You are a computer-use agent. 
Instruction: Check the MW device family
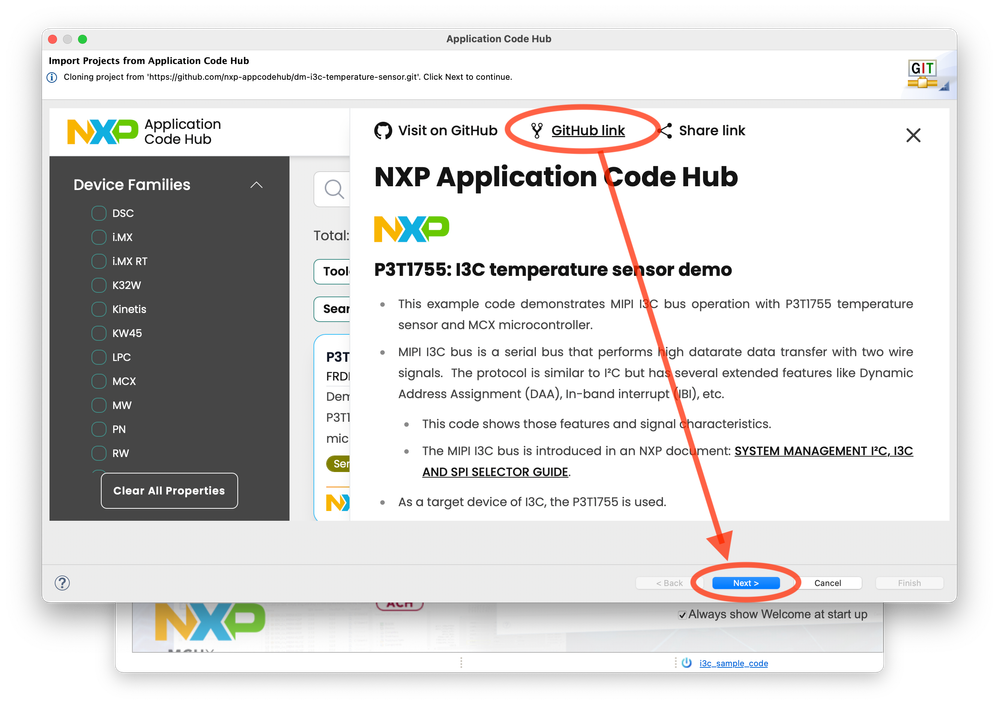(x=99, y=405)
